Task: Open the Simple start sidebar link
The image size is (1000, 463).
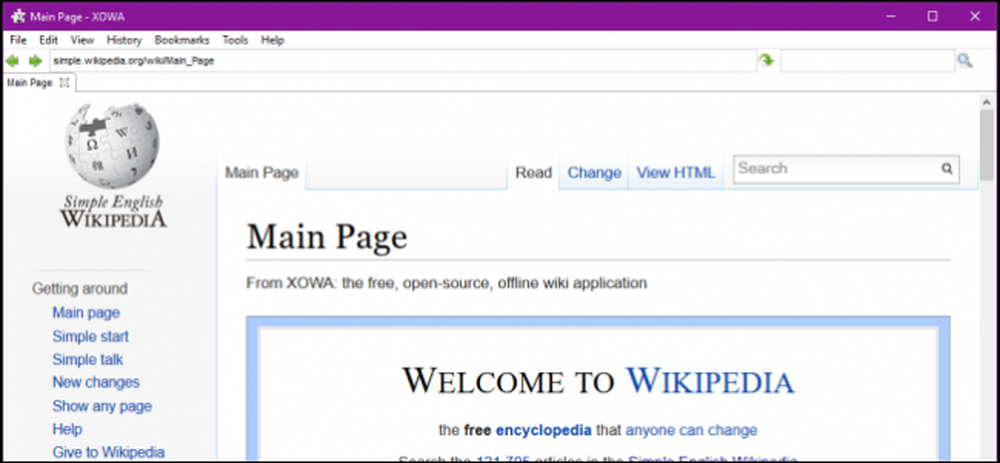Action: point(91,337)
